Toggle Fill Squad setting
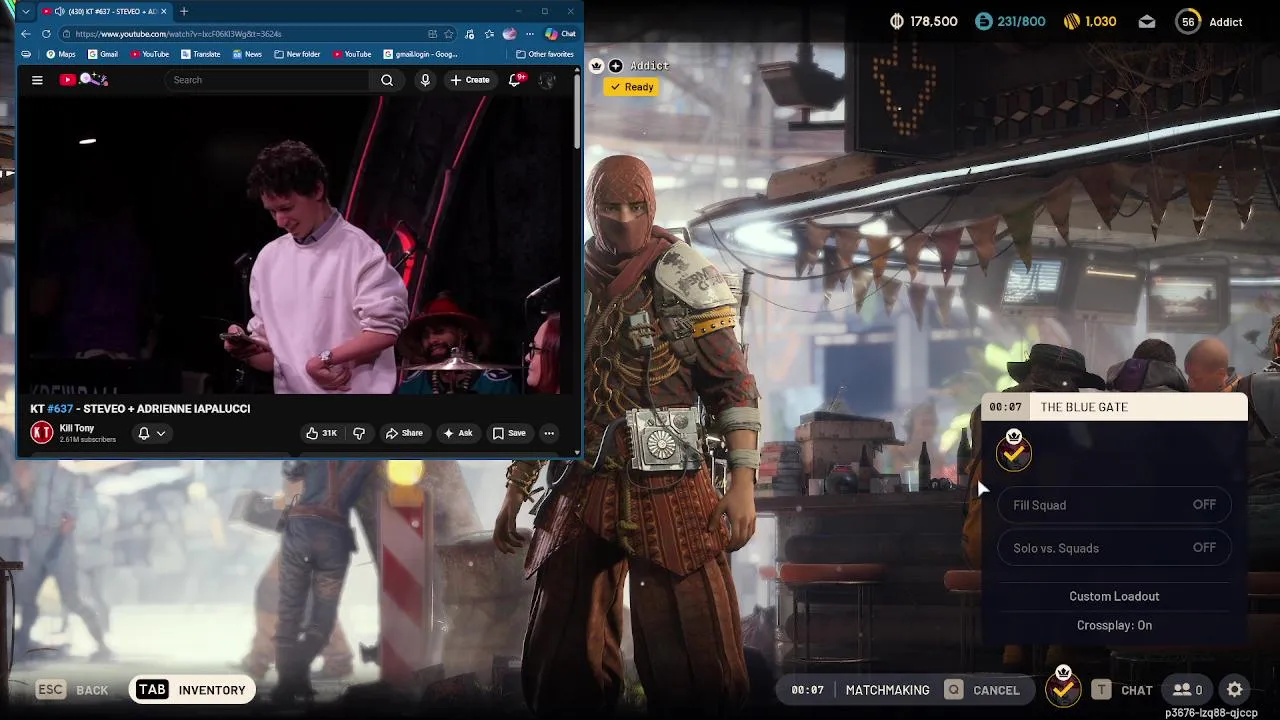Image resolution: width=1280 pixels, height=720 pixels. pyautogui.click(x=1114, y=505)
